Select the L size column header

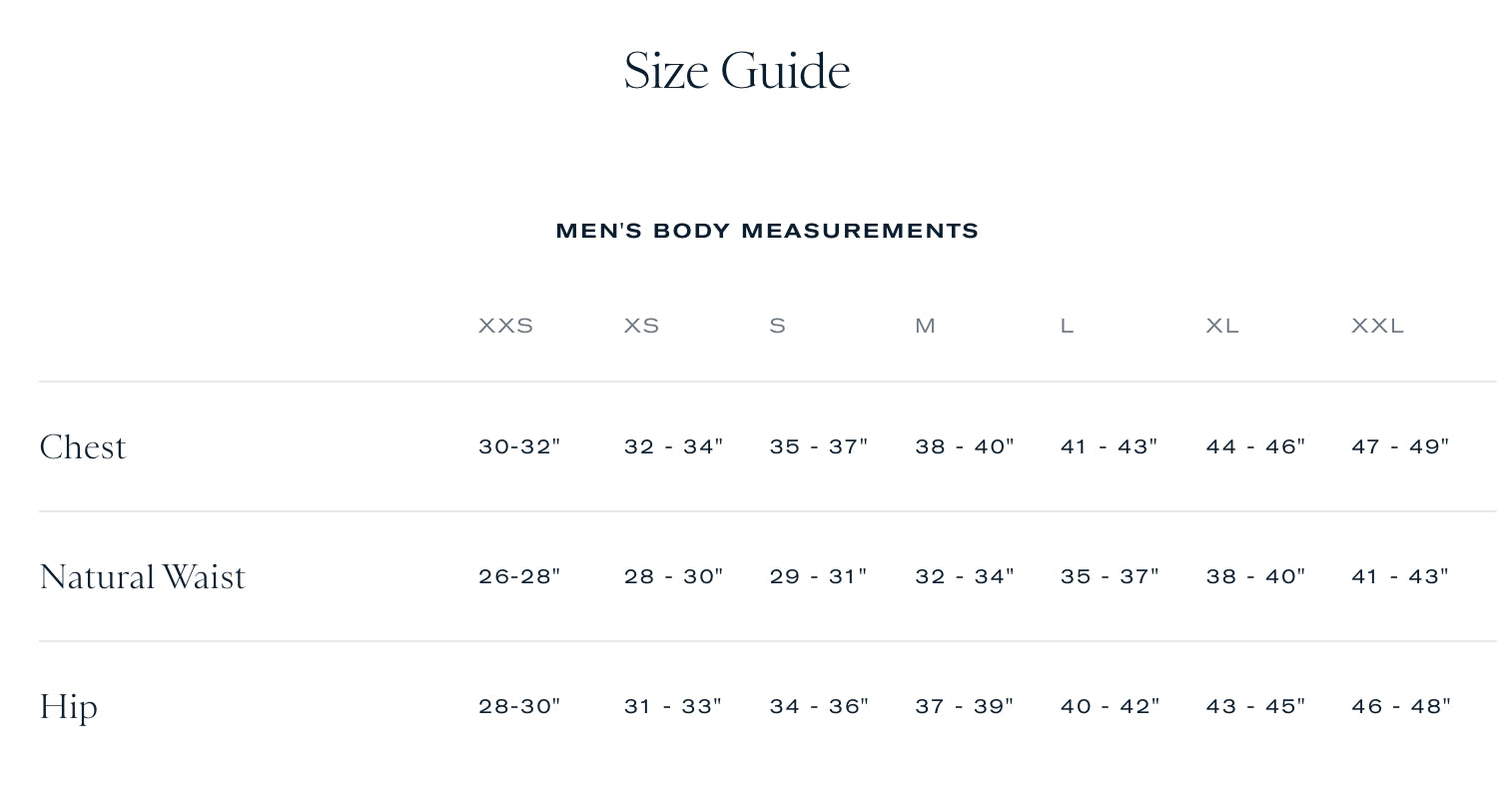pyautogui.click(x=1067, y=326)
